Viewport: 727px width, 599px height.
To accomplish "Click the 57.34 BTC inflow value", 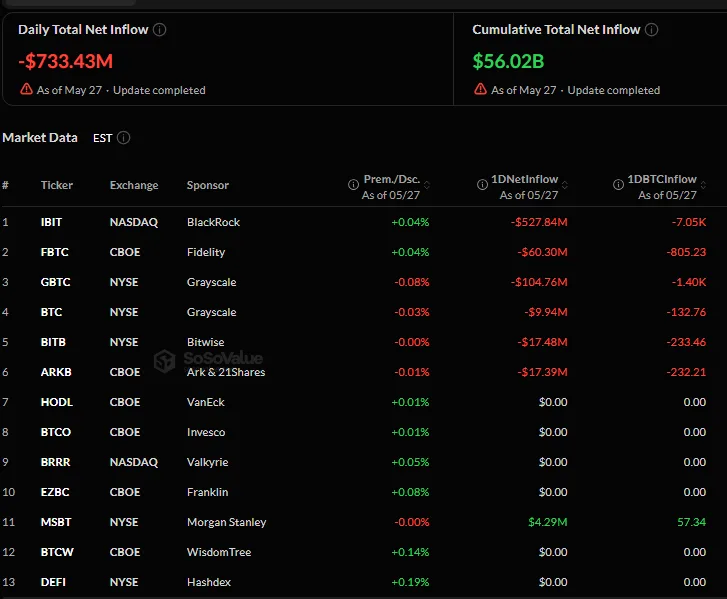I will coord(691,522).
